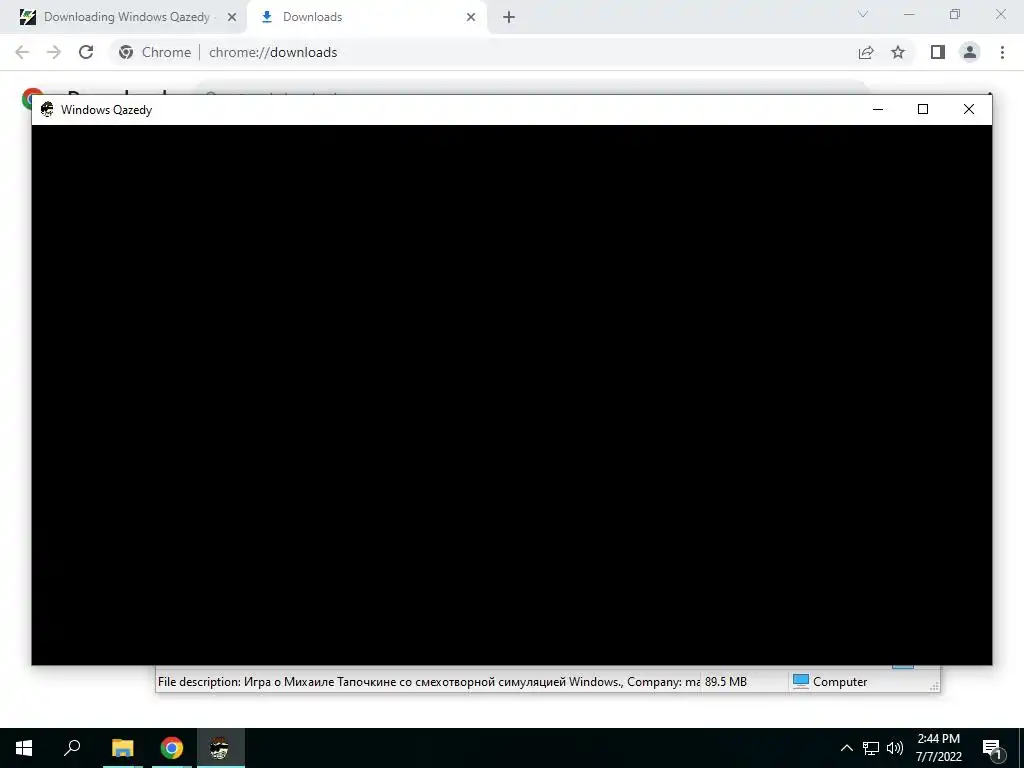Go forward in Chrome
The width and height of the screenshot is (1024, 768).
coord(54,52)
